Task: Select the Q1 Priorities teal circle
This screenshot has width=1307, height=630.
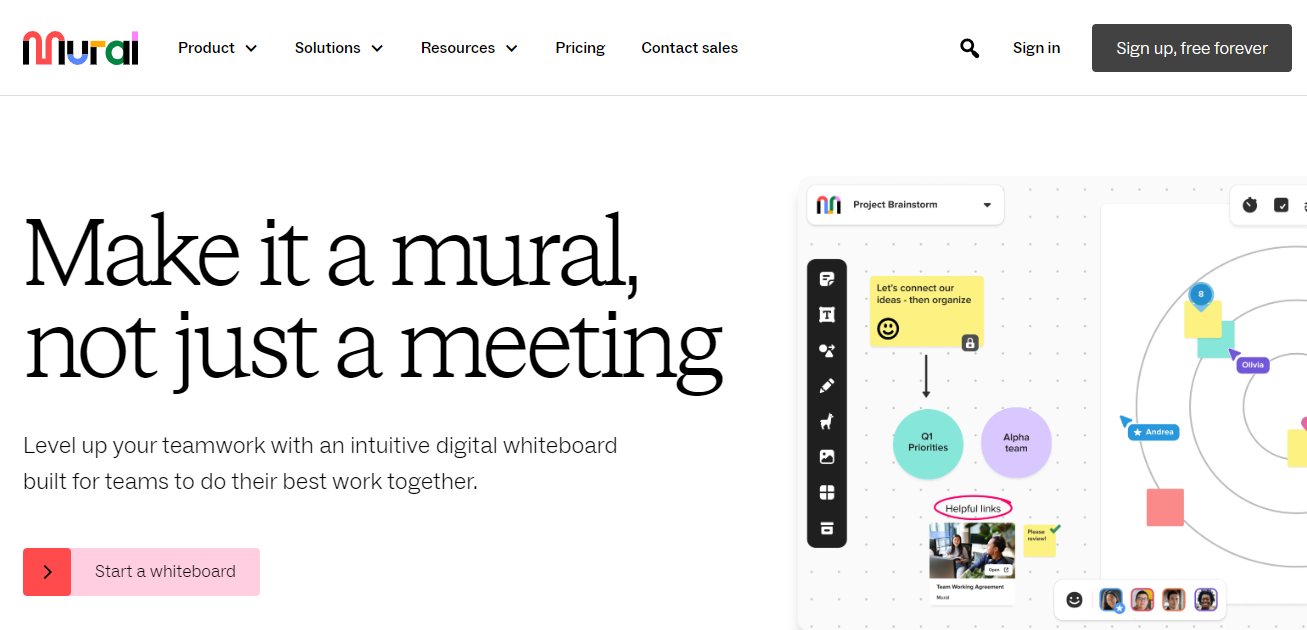Action: click(x=928, y=443)
